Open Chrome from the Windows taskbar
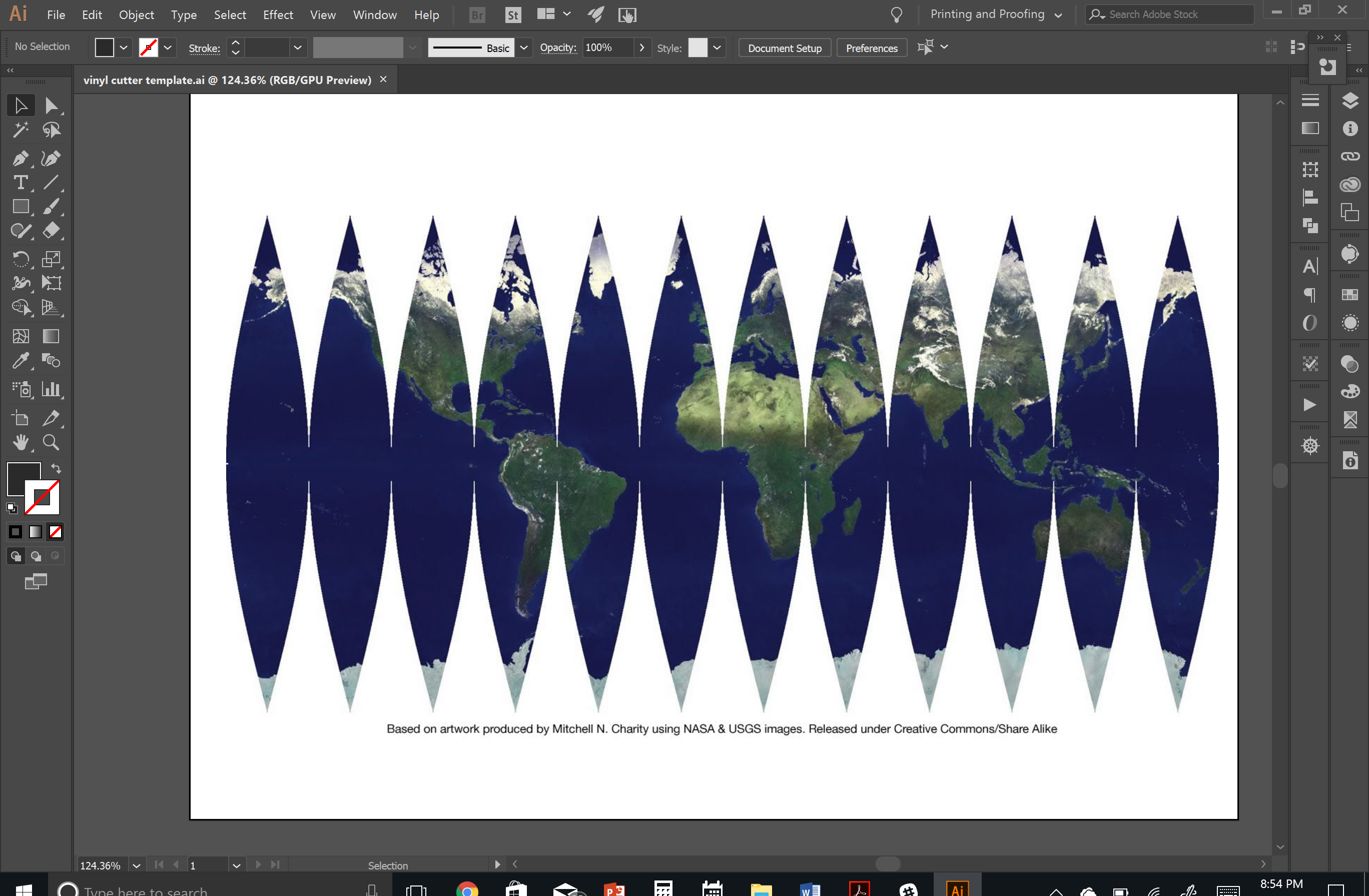Screen dimensions: 1369x896 466,888
